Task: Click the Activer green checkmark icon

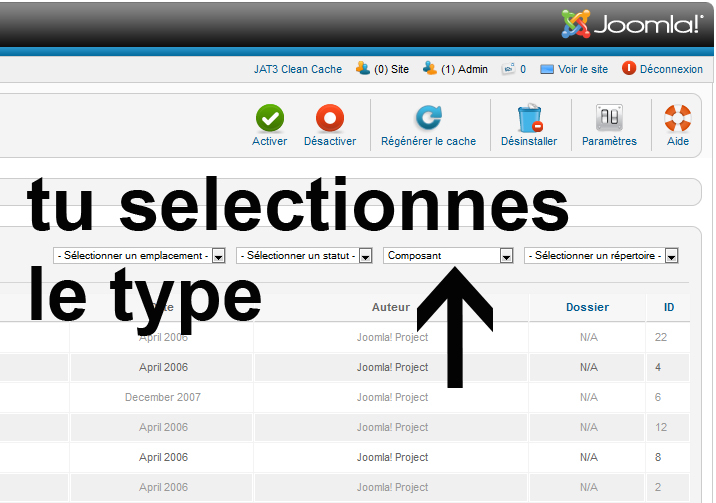Action: [269, 119]
